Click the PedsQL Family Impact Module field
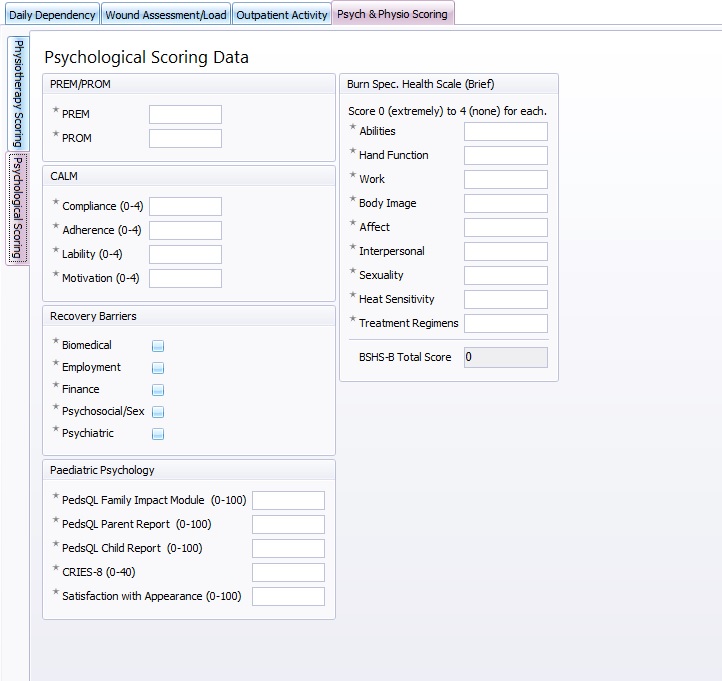Image resolution: width=722 pixels, height=681 pixels. point(288,501)
